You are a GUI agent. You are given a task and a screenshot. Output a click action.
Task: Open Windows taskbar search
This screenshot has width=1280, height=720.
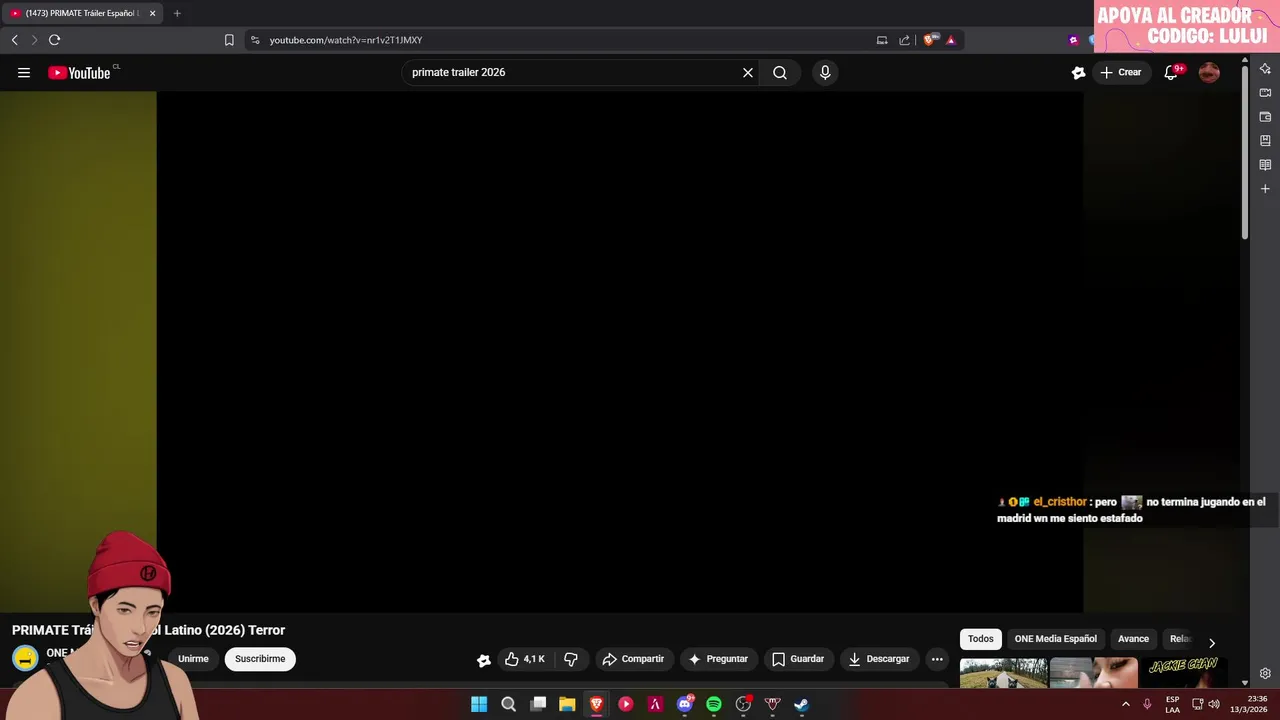click(508, 704)
